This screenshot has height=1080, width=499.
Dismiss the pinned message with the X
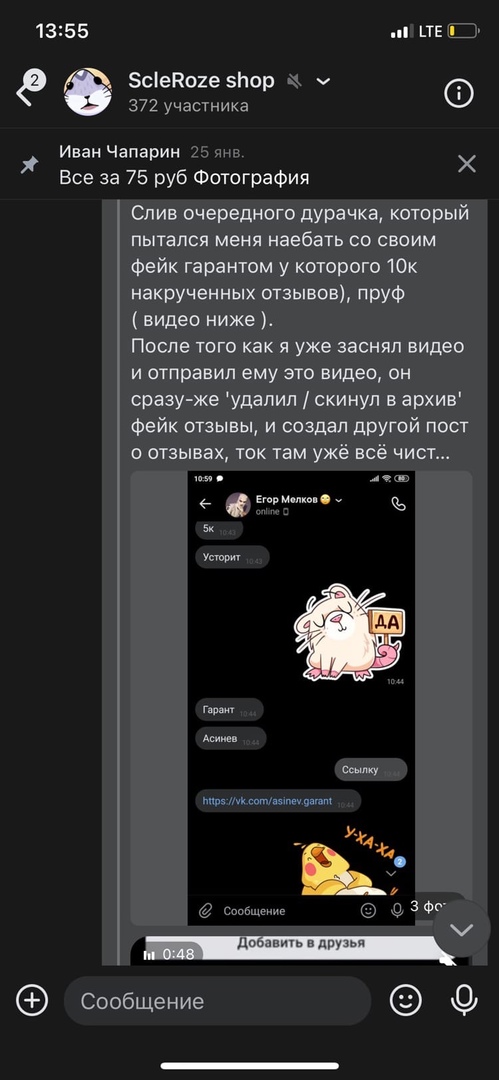[x=467, y=164]
